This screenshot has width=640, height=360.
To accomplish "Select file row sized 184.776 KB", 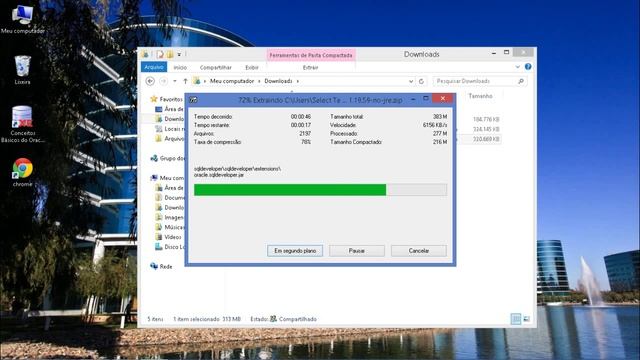I will tap(486, 119).
